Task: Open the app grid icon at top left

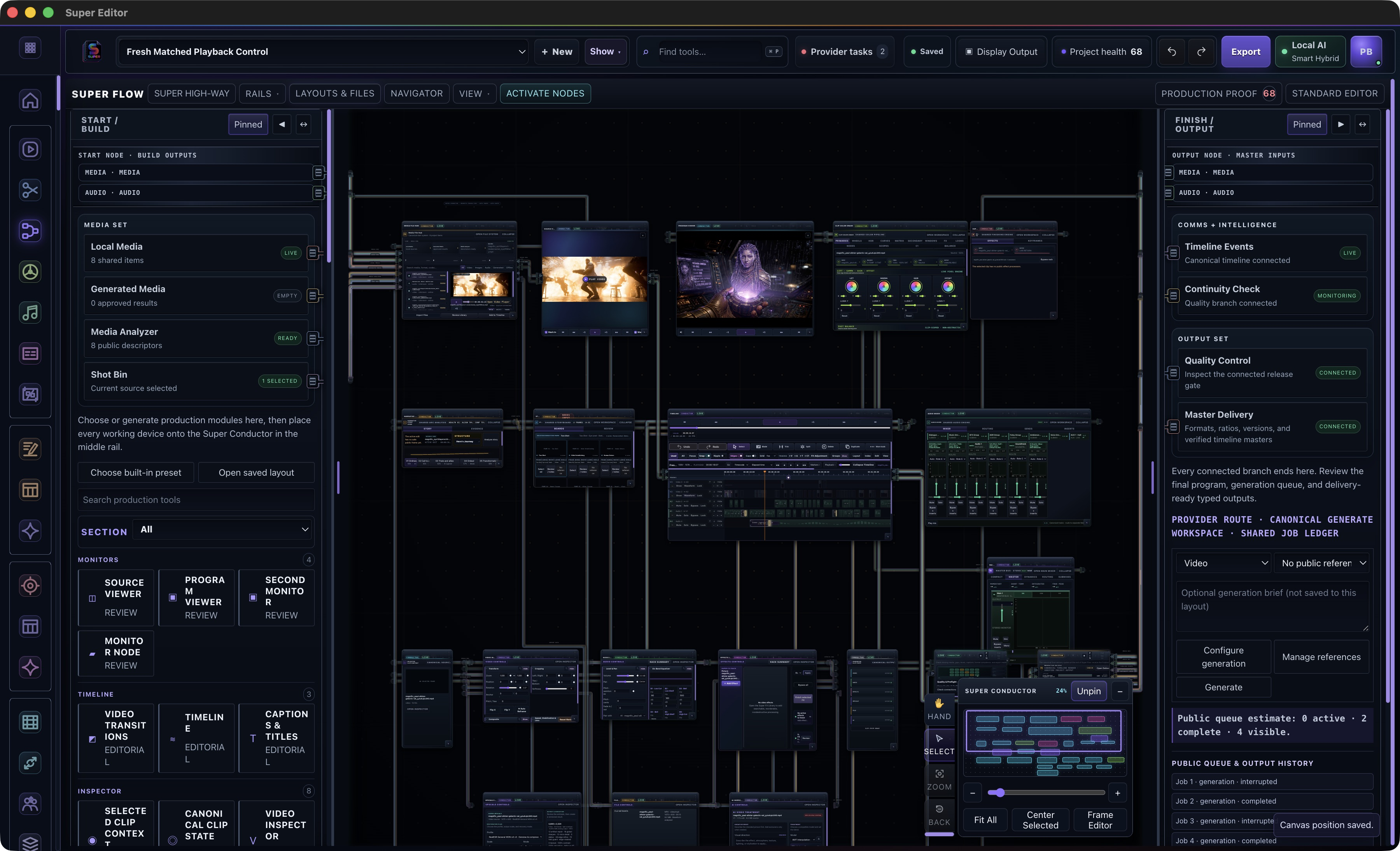Action: tap(30, 48)
